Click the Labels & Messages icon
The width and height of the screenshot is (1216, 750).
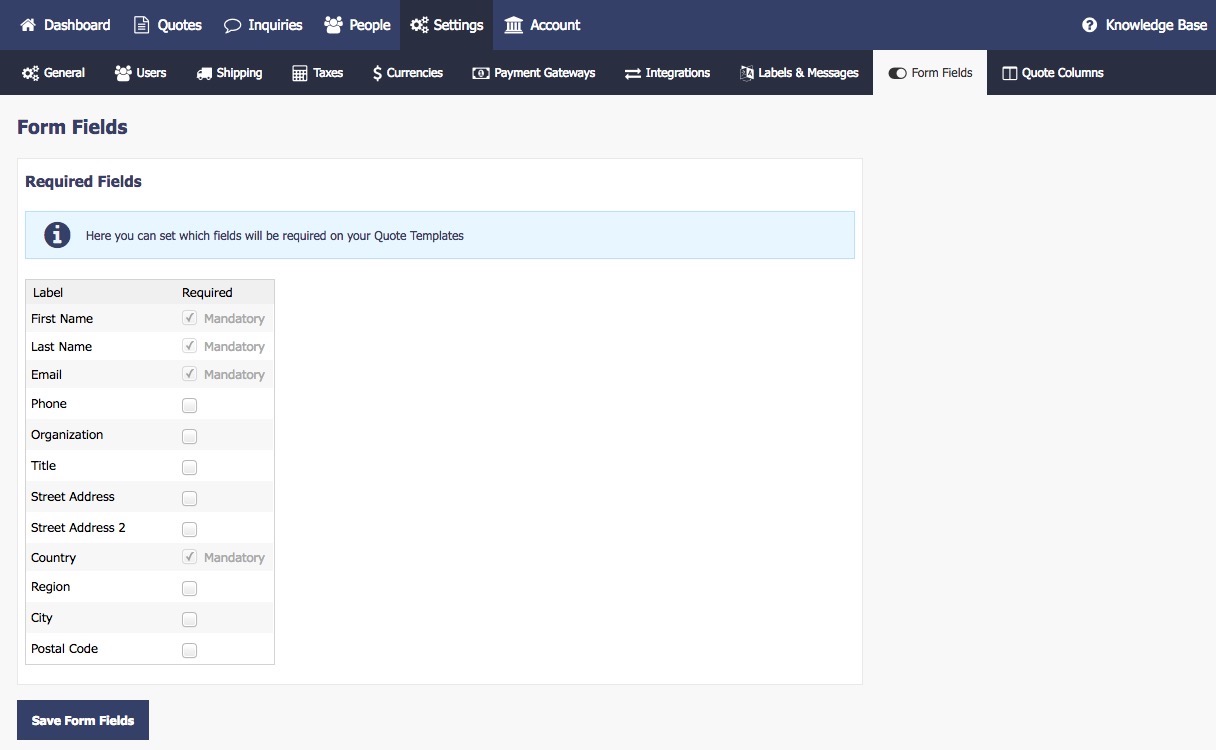click(x=747, y=73)
